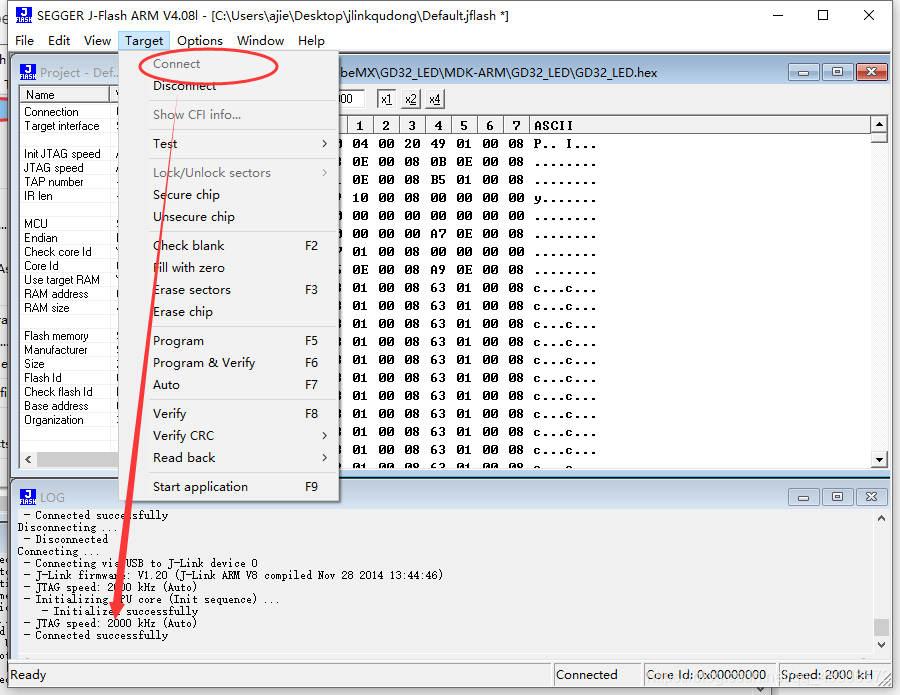Click the Project panel left scroll arrow
This screenshot has width=900, height=695.
(x=28, y=459)
